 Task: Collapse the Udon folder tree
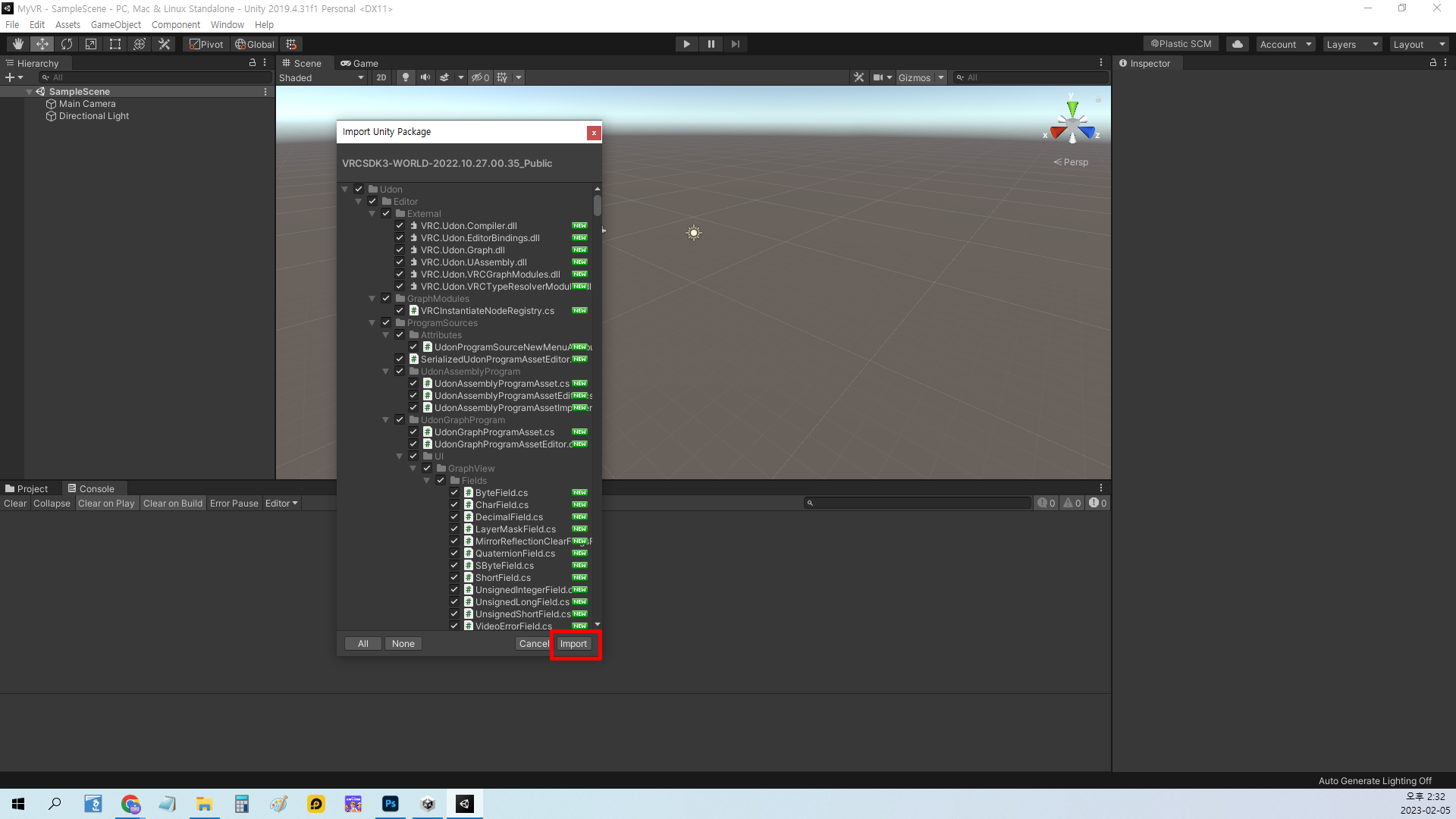coord(345,190)
